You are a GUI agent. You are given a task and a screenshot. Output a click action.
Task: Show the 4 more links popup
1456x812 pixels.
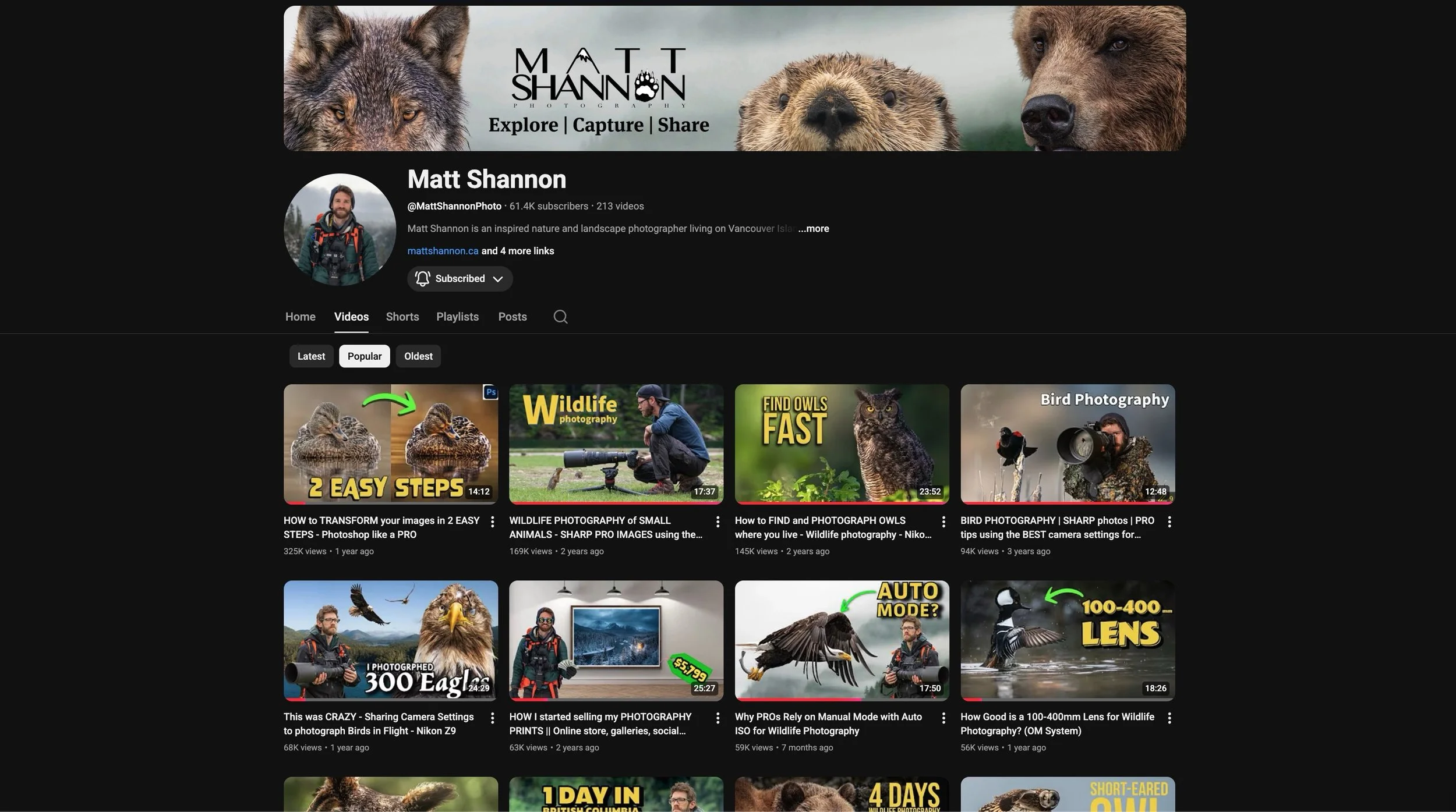pyautogui.click(x=518, y=251)
